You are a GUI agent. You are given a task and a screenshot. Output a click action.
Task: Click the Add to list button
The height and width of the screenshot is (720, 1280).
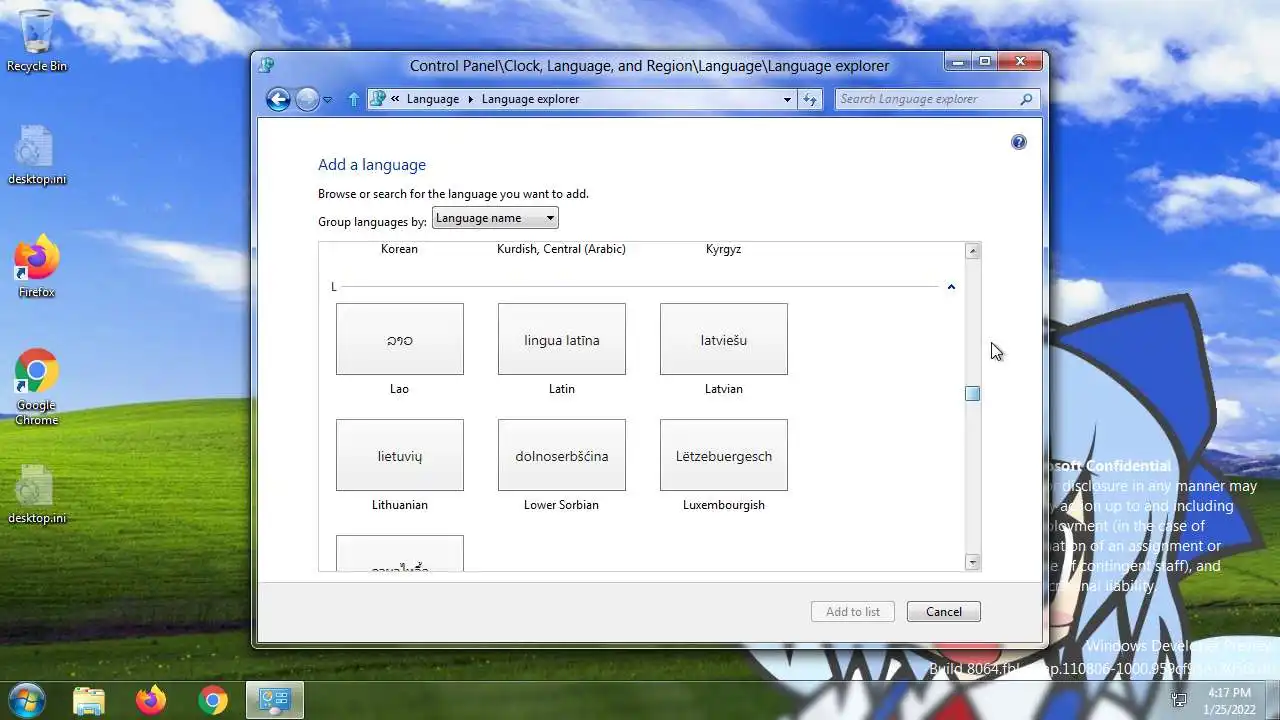853,612
